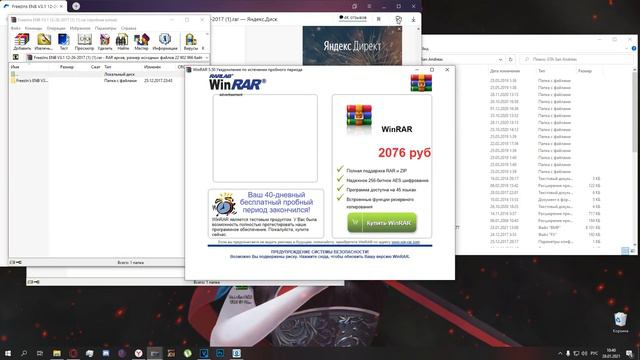640x360 pixels.
Task: Close the Яндекс Директ ad banner
Action: pyautogui.click(x=399, y=29)
